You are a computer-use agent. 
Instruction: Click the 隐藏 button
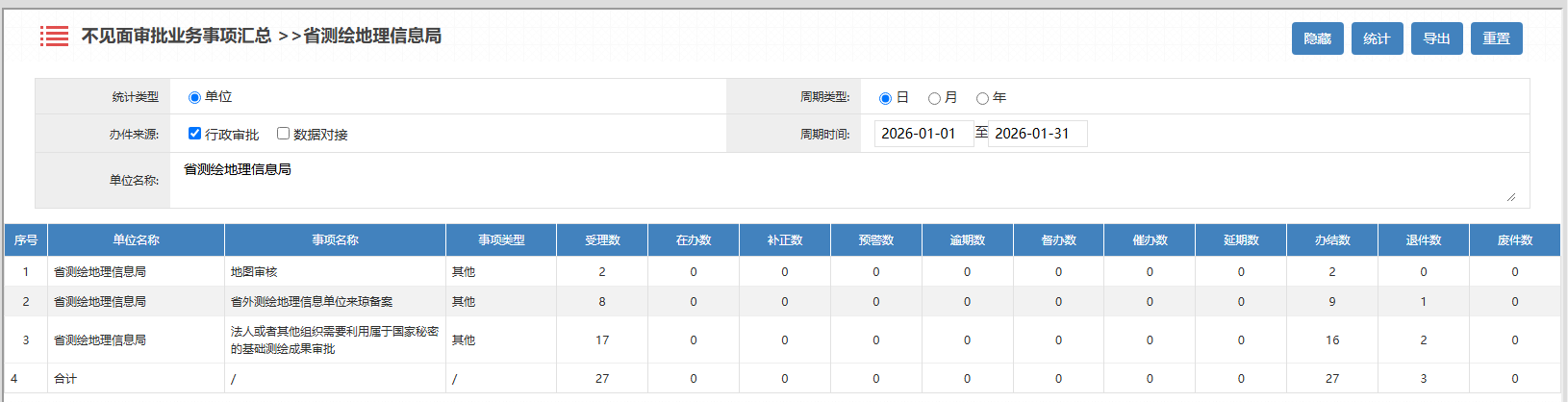click(1317, 38)
